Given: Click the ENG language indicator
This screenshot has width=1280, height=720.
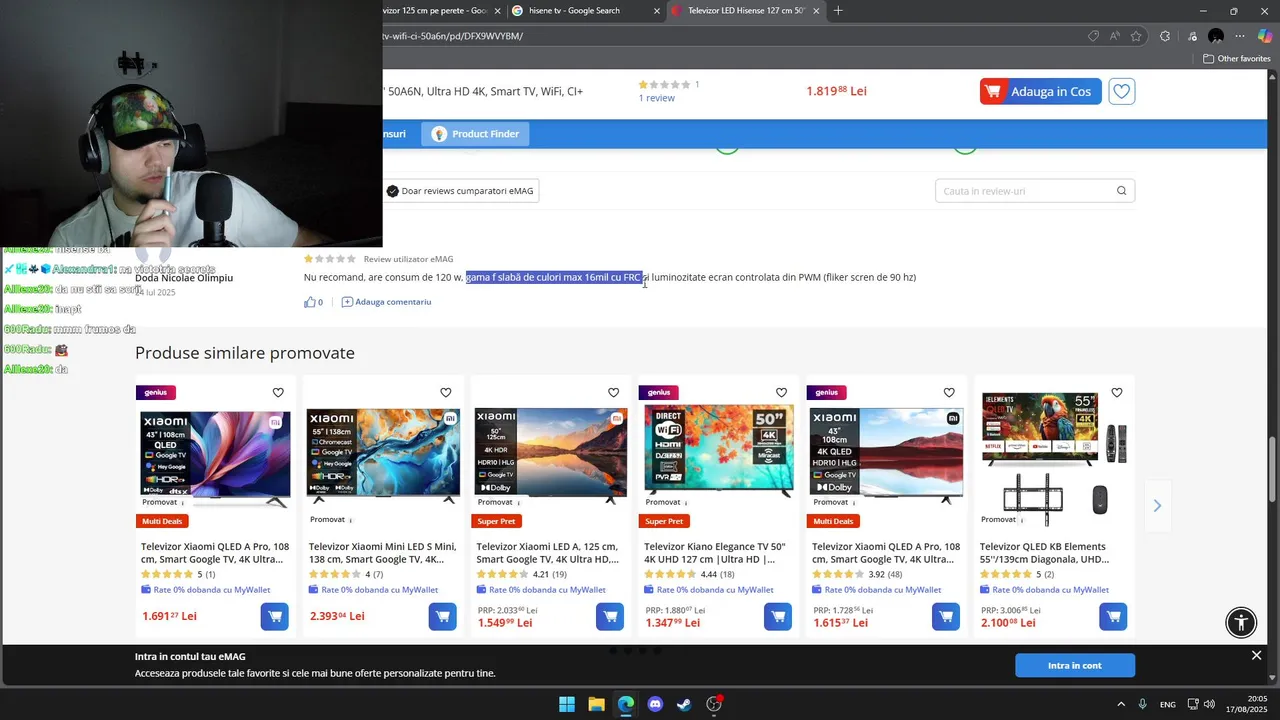Looking at the screenshot, I should pos(1167,705).
